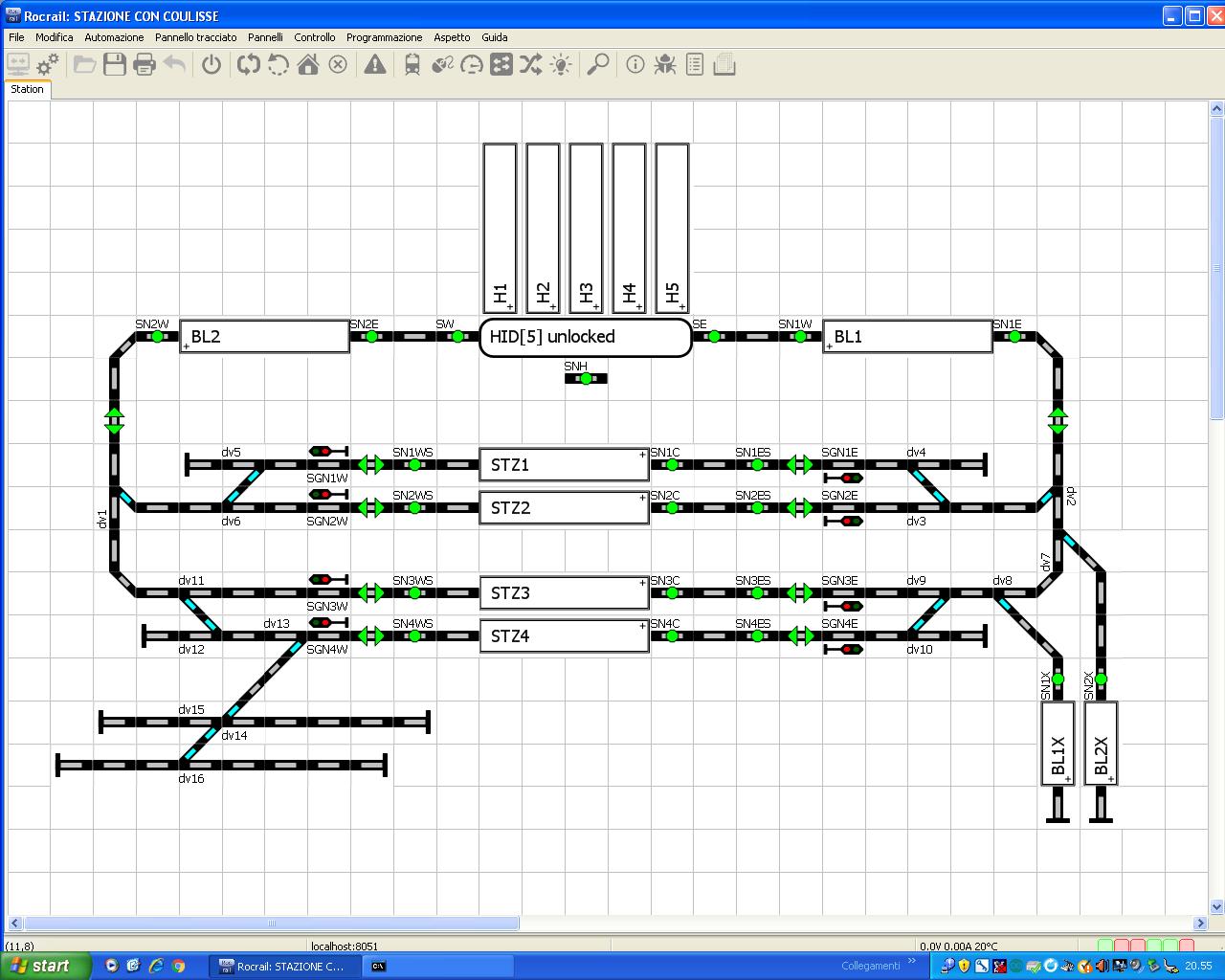Click the circled X toolbar icon
The width and height of the screenshot is (1225, 980).
point(338,64)
